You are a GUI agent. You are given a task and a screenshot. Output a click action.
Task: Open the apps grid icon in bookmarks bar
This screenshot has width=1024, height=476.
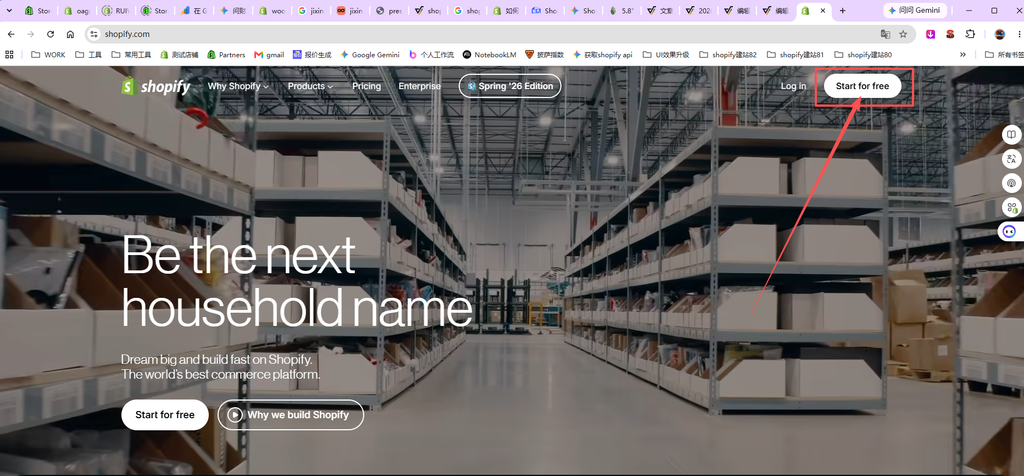[9, 55]
